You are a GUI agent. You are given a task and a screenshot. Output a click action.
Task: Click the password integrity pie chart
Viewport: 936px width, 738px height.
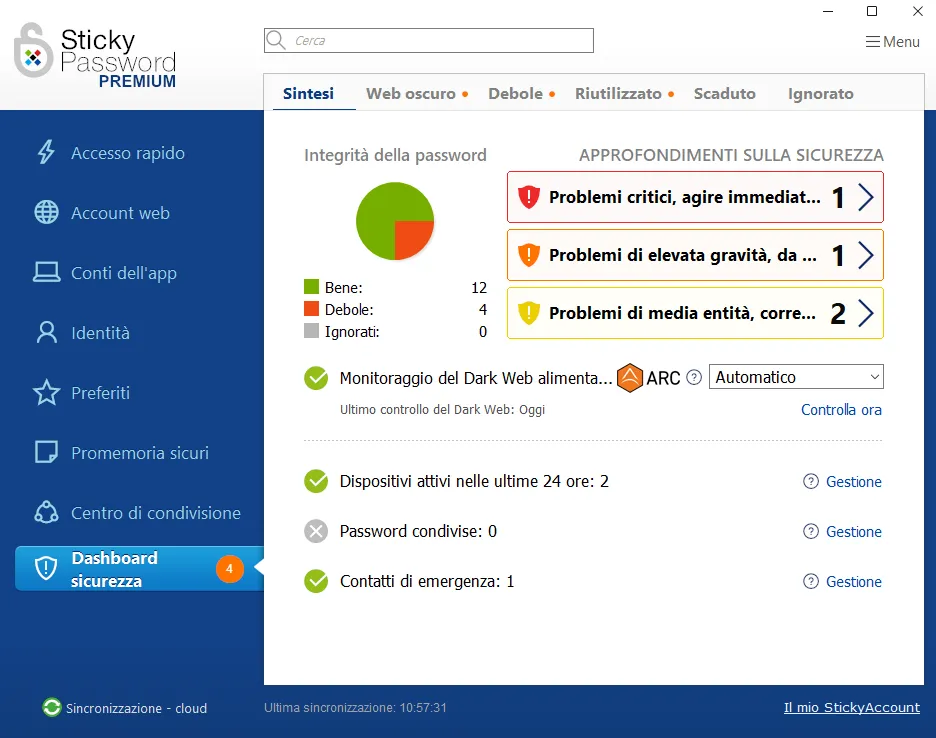[x=395, y=221]
